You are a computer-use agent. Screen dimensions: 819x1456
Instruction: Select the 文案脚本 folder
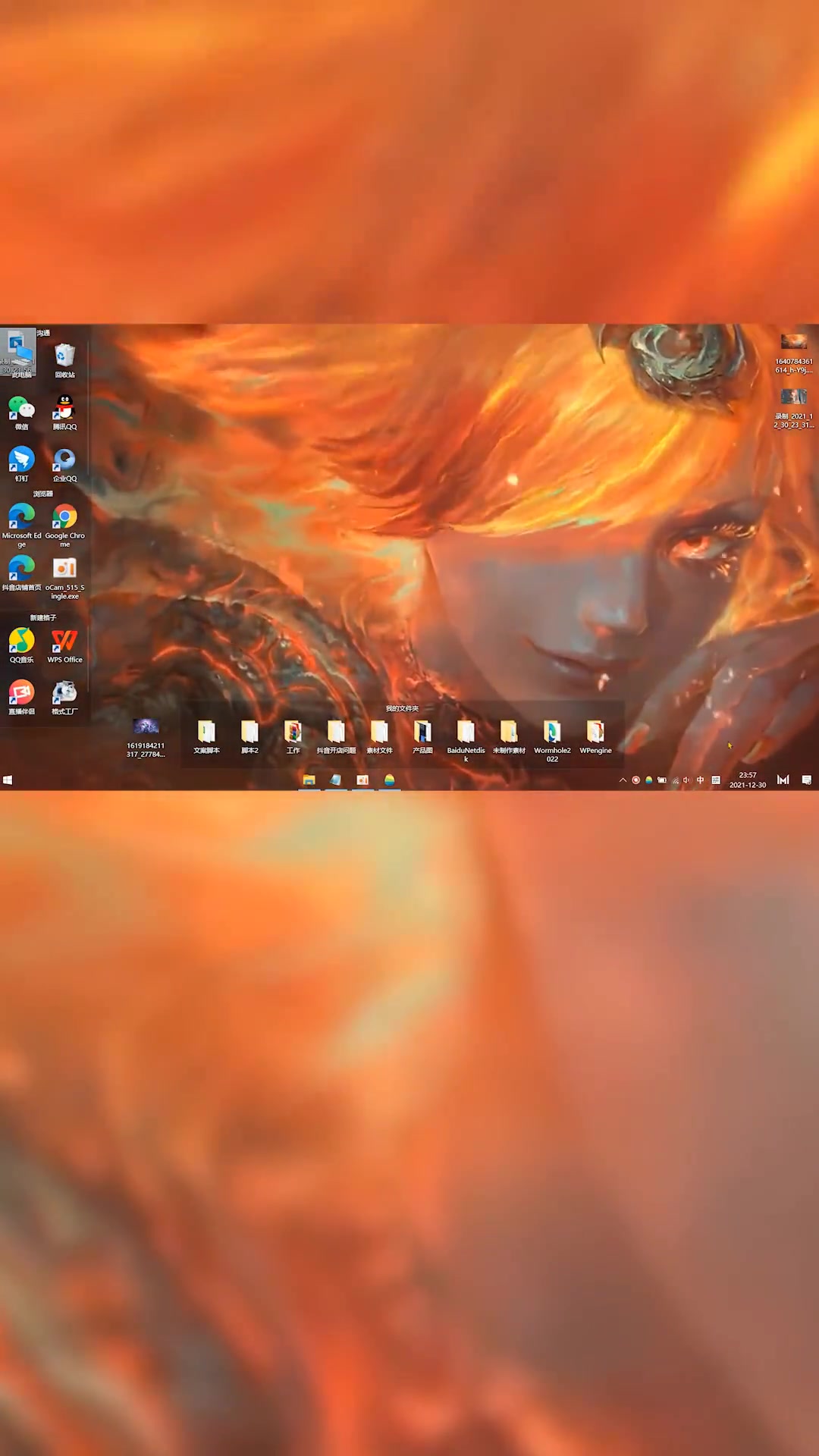tap(206, 737)
